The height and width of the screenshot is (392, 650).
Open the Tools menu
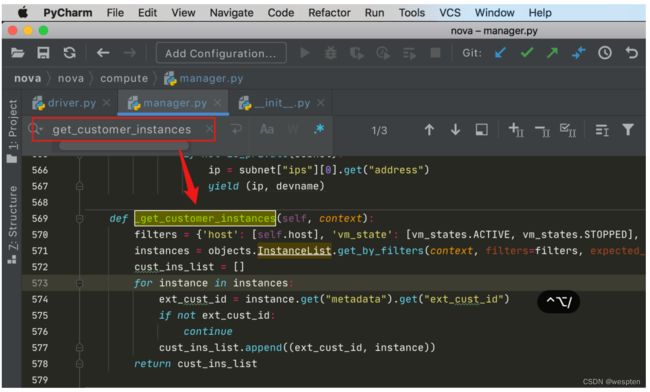point(412,13)
